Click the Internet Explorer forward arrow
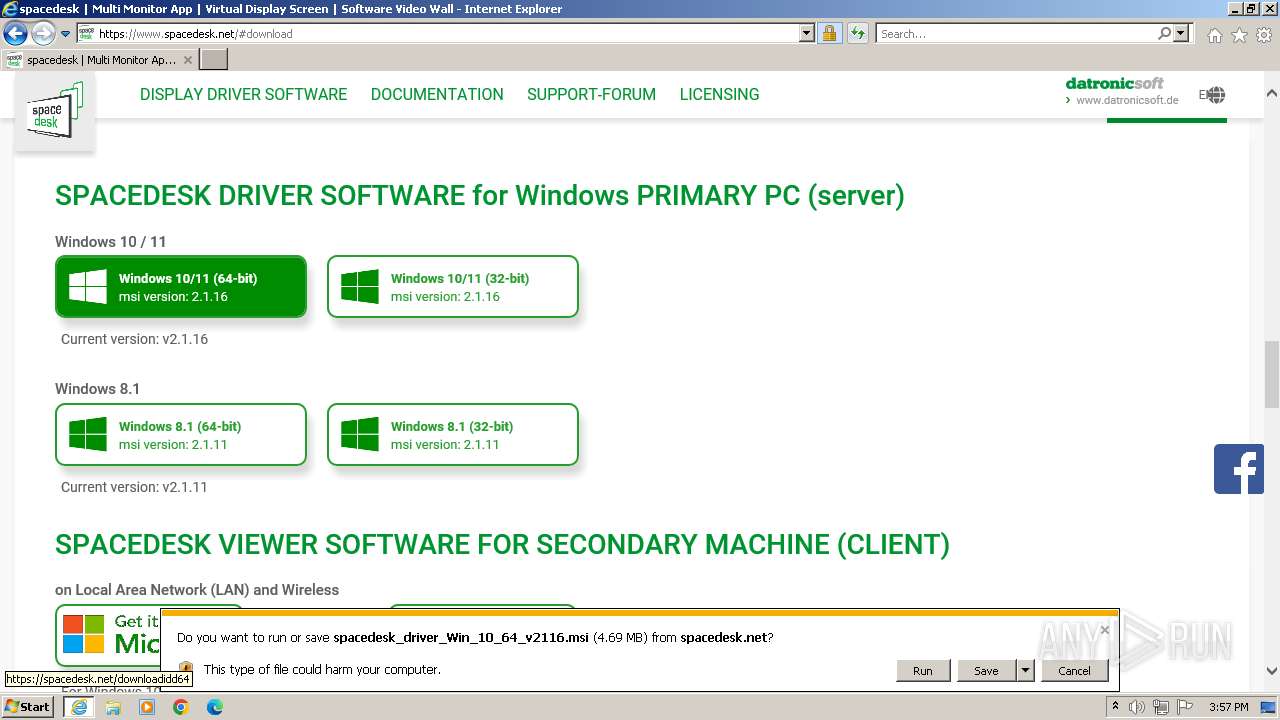 click(43, 33)
